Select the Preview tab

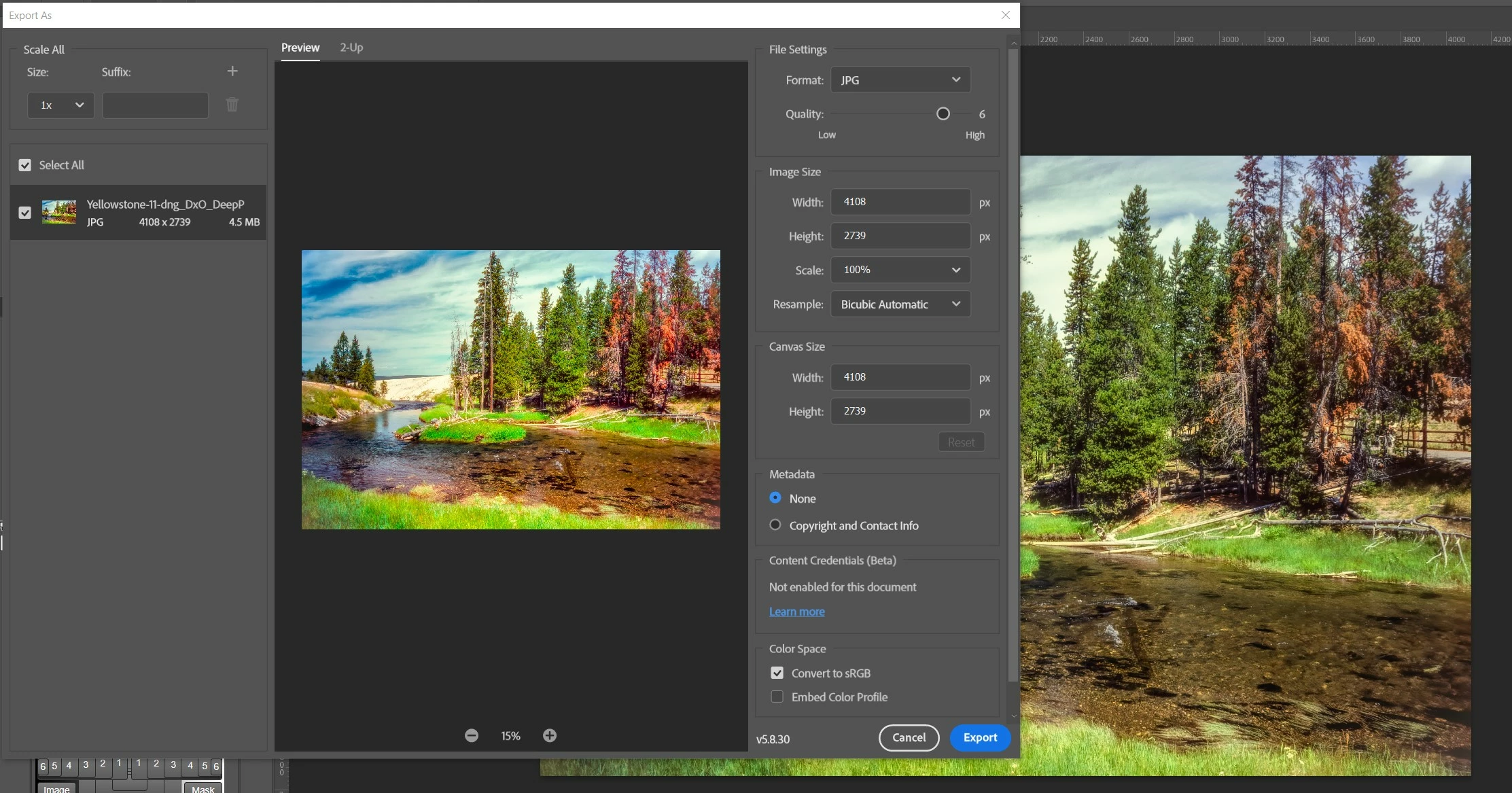[300, 48]
